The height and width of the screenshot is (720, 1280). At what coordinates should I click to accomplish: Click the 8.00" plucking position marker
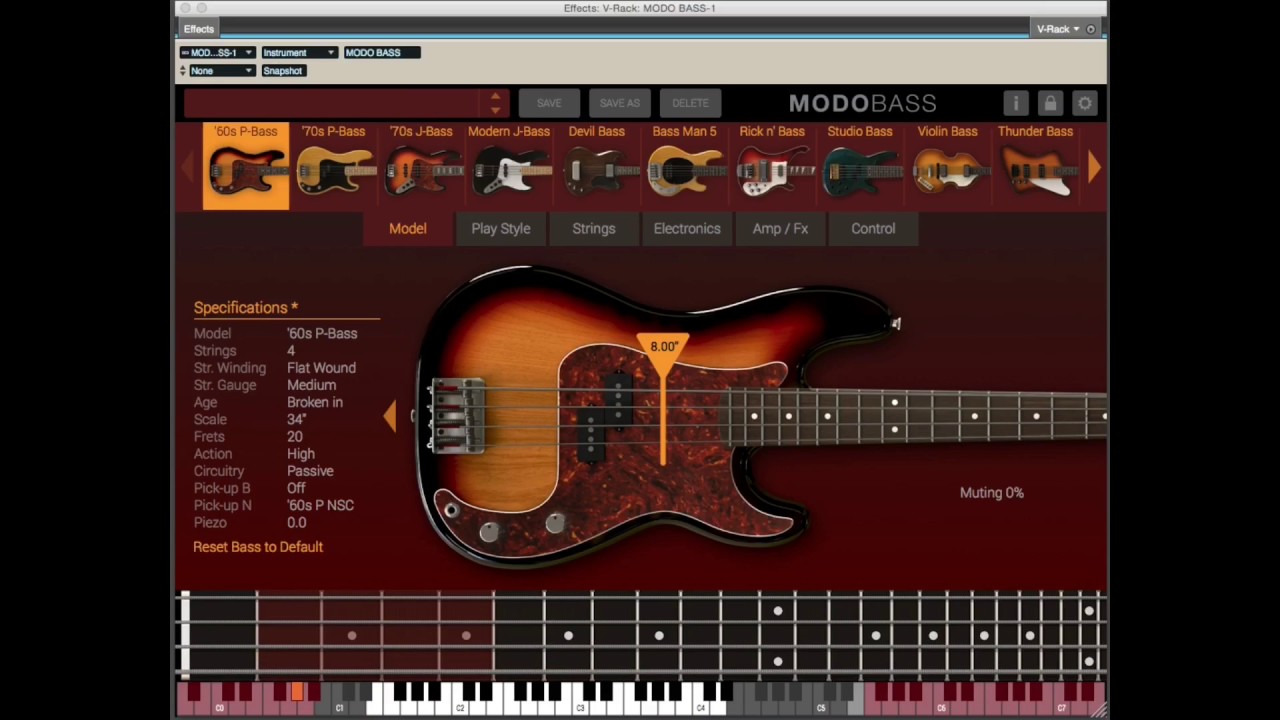coord(663,348)
